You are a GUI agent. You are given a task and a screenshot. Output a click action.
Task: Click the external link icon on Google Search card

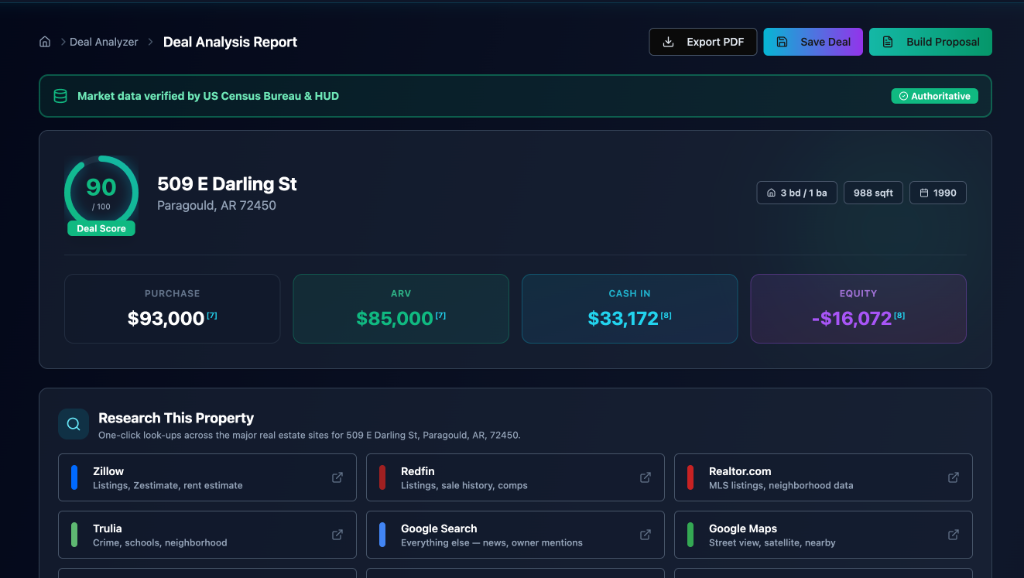(645, 535)
